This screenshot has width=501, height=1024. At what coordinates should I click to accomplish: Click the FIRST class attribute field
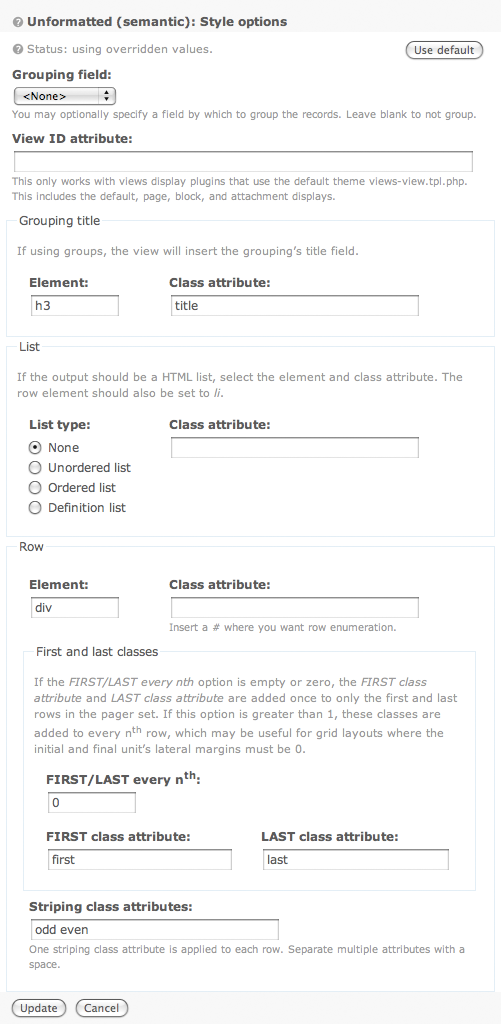coord(140,859)
